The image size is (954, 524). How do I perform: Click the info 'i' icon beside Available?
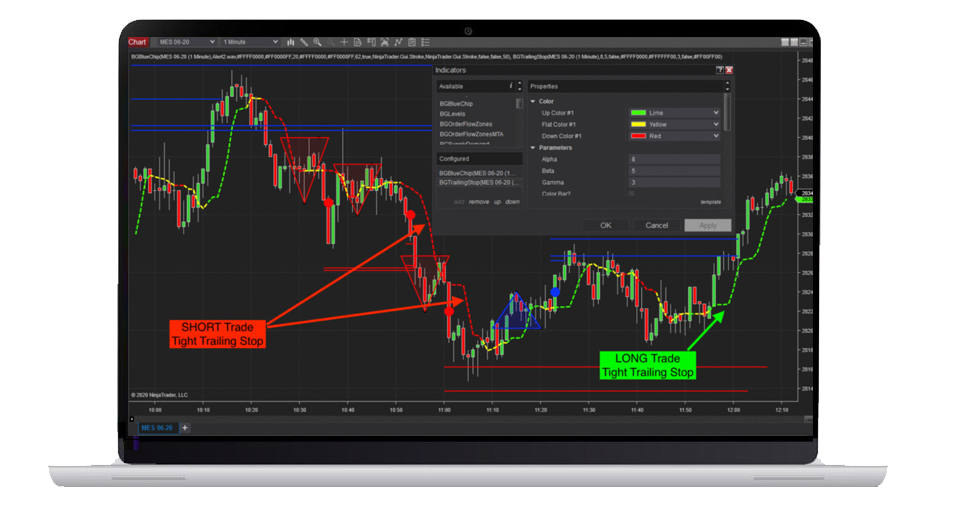click(x=510, y=86)
